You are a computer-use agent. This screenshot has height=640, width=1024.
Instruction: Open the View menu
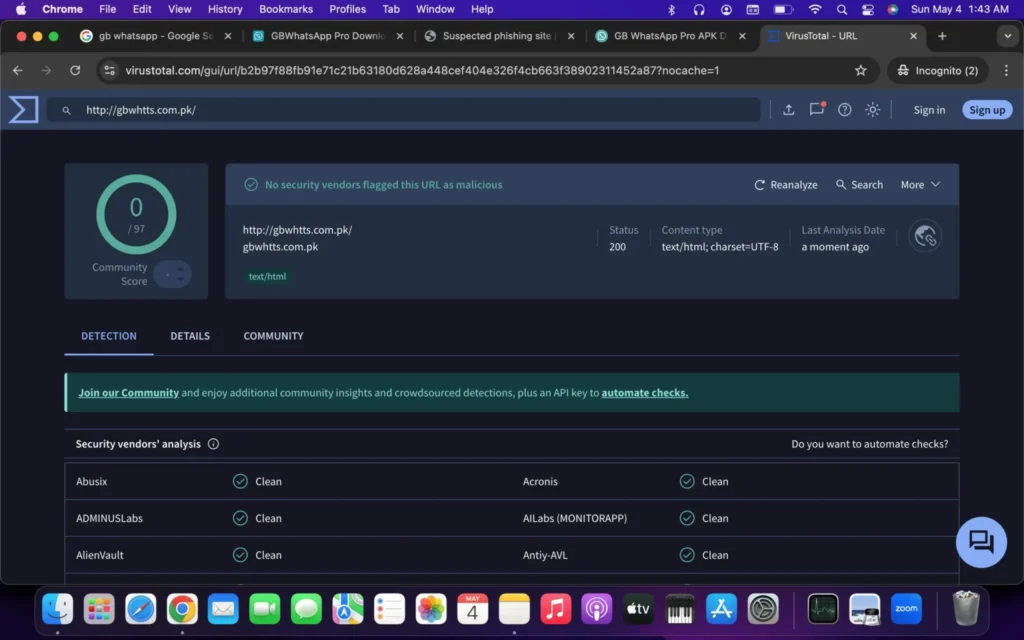tap(180, 9)
